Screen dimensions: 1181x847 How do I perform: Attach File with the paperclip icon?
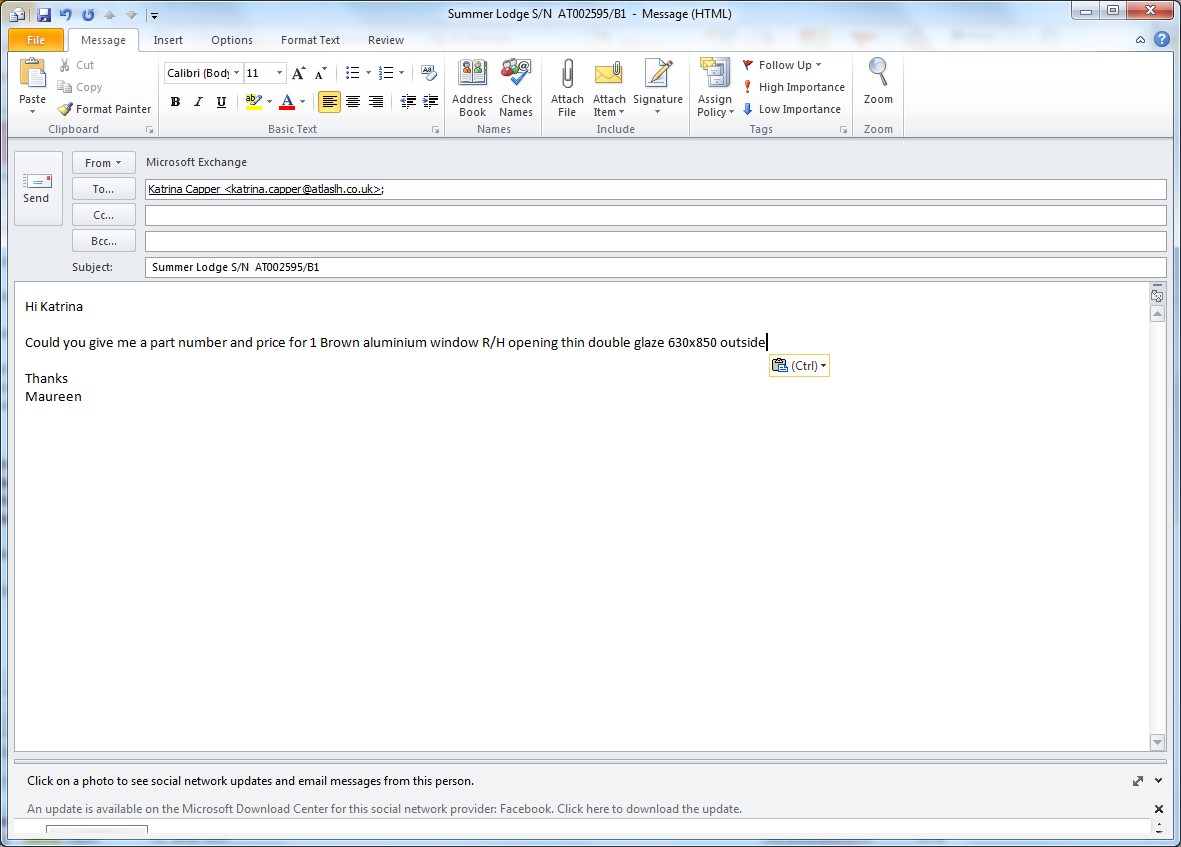coord(567,88)
